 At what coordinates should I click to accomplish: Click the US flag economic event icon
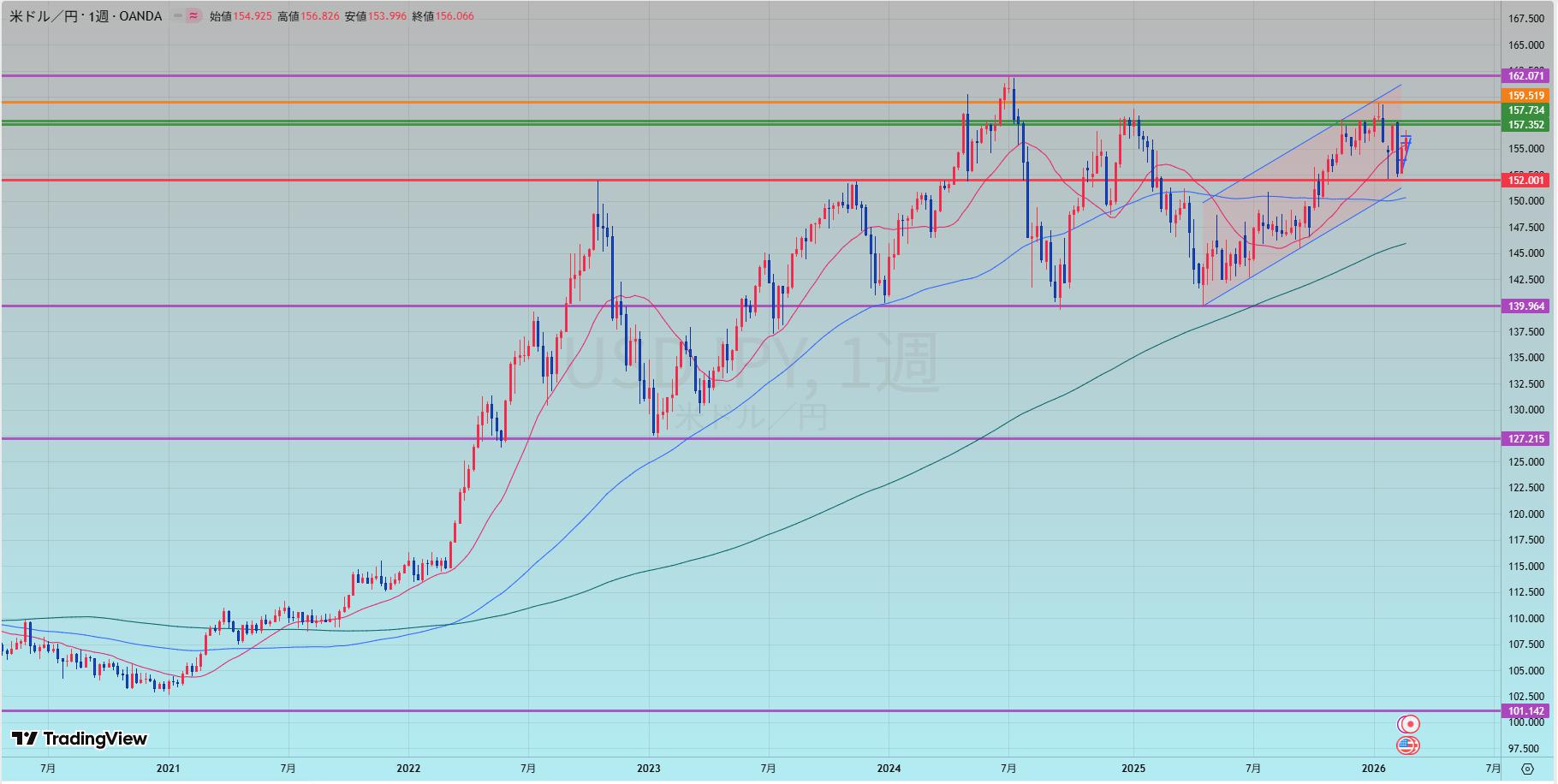pos(1408,745)
